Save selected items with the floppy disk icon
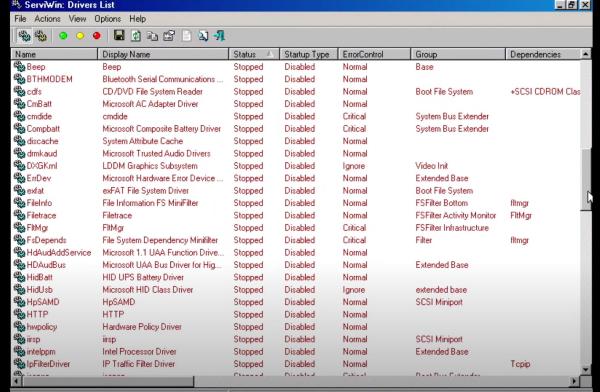Viewport: 600px width, 392px height. click(119, 36)
